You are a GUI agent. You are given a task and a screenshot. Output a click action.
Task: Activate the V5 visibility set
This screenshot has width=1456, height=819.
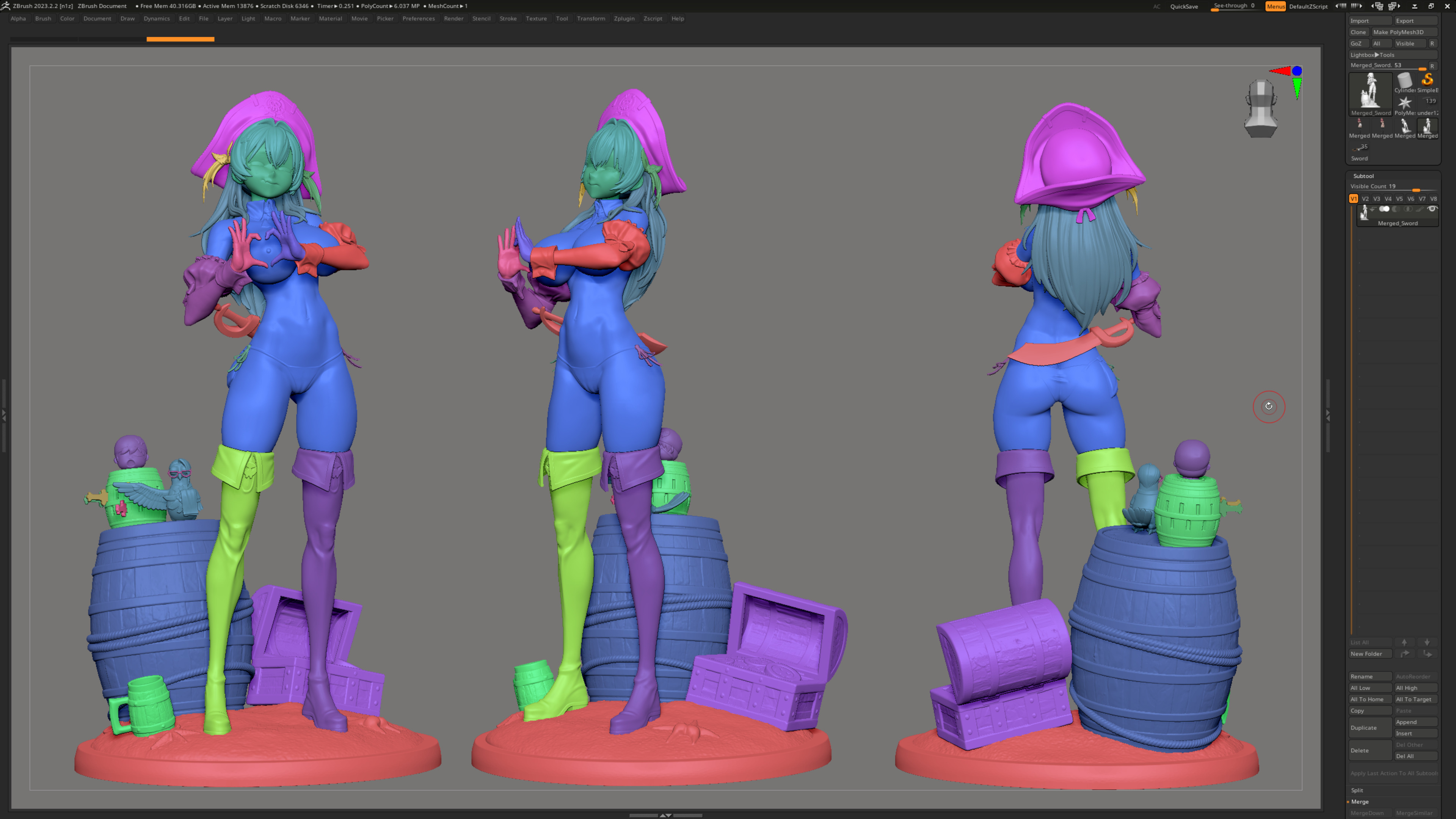coord(1399,199)
